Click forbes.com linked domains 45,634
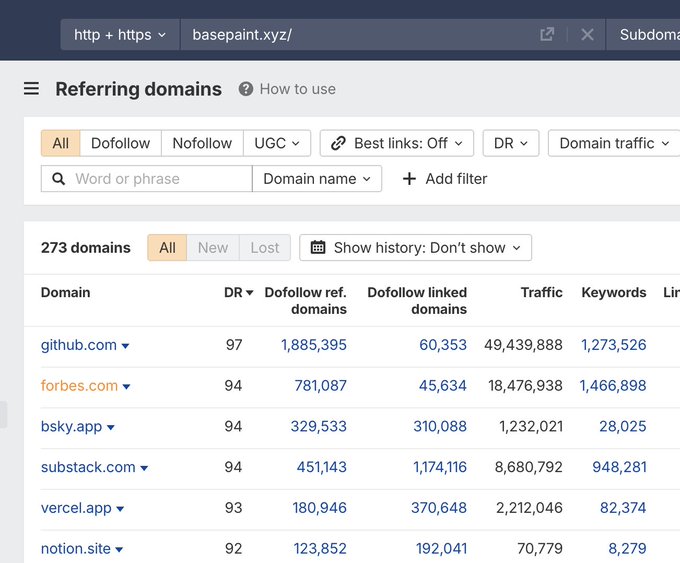The image size is (680, 563). 443,386
